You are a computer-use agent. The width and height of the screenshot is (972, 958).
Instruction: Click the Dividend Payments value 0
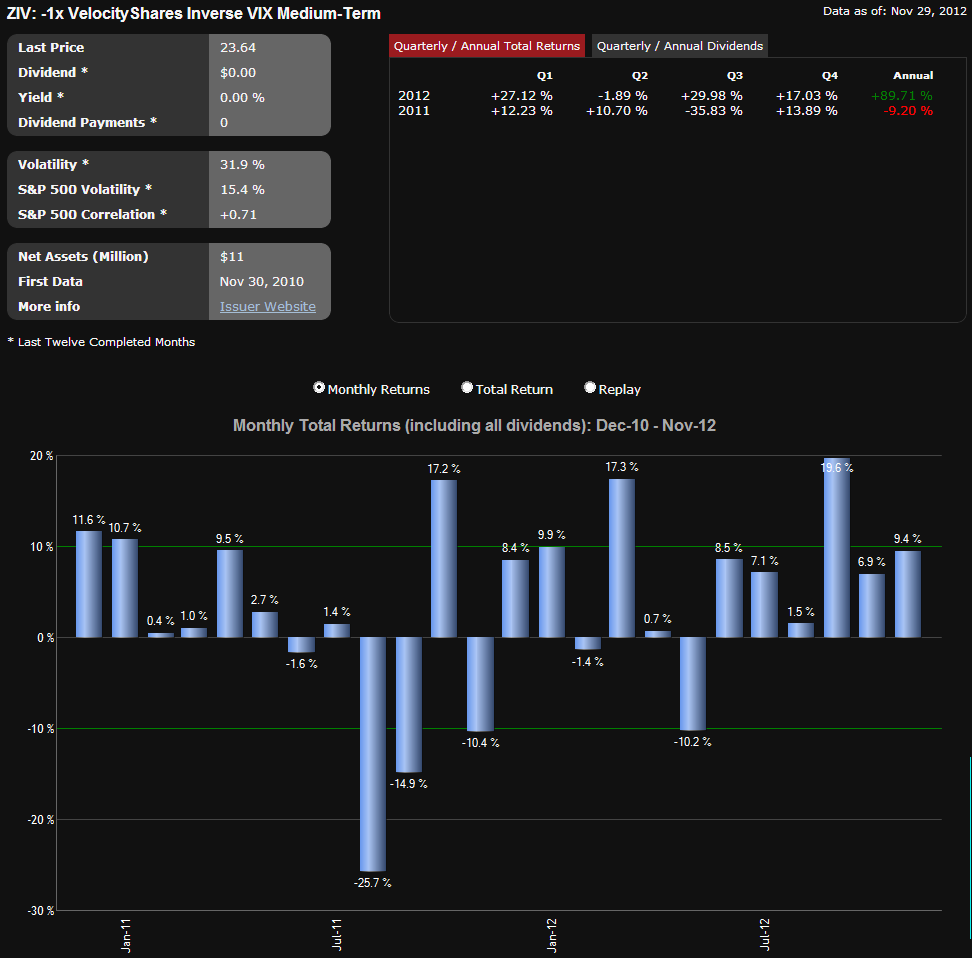[x=224, y=123]
